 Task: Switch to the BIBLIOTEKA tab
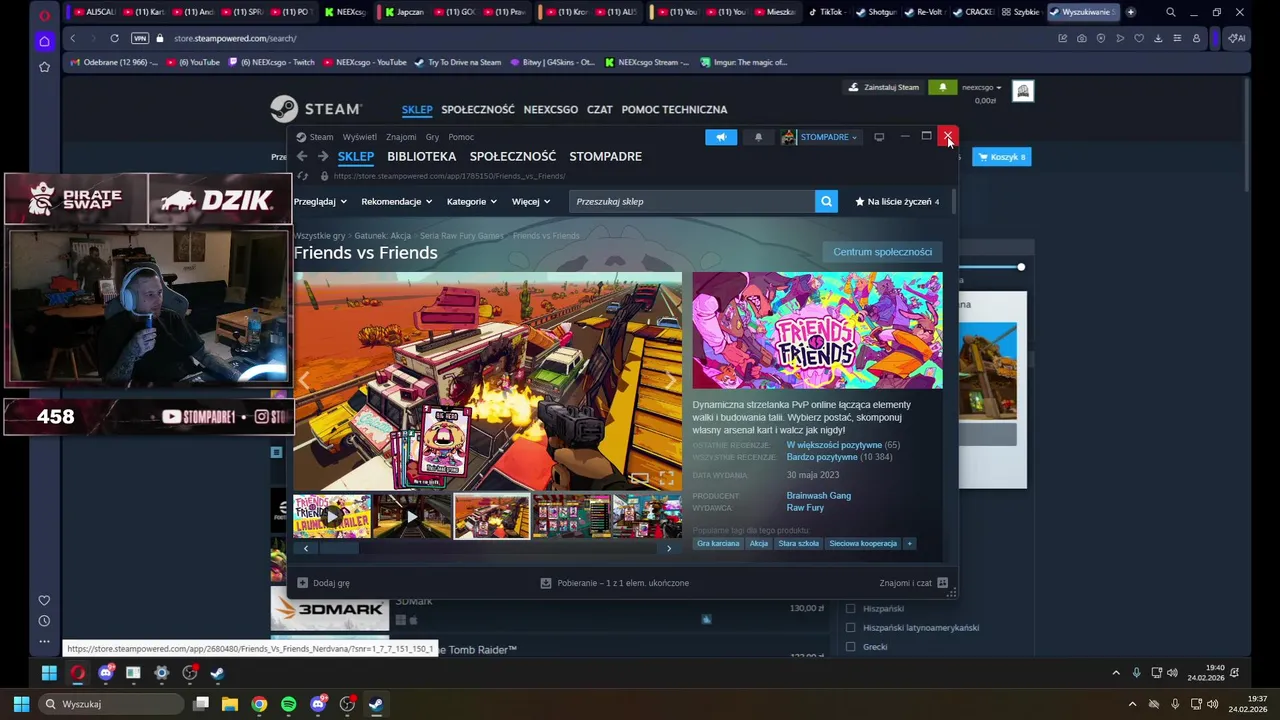pyautogui.click(x=421, y=156)
